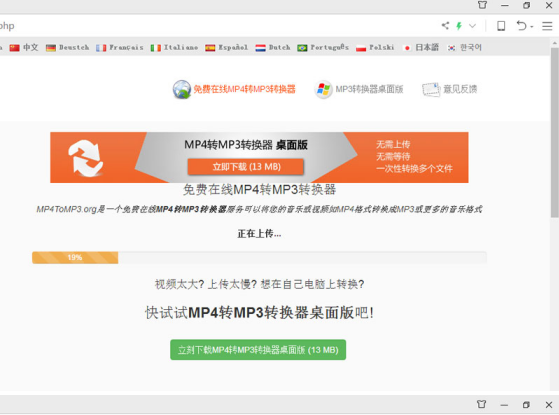This screenshot has height=415, width=559.
Task: Open the undo arrow's small dropdown
Action: [x=531, y=27]
